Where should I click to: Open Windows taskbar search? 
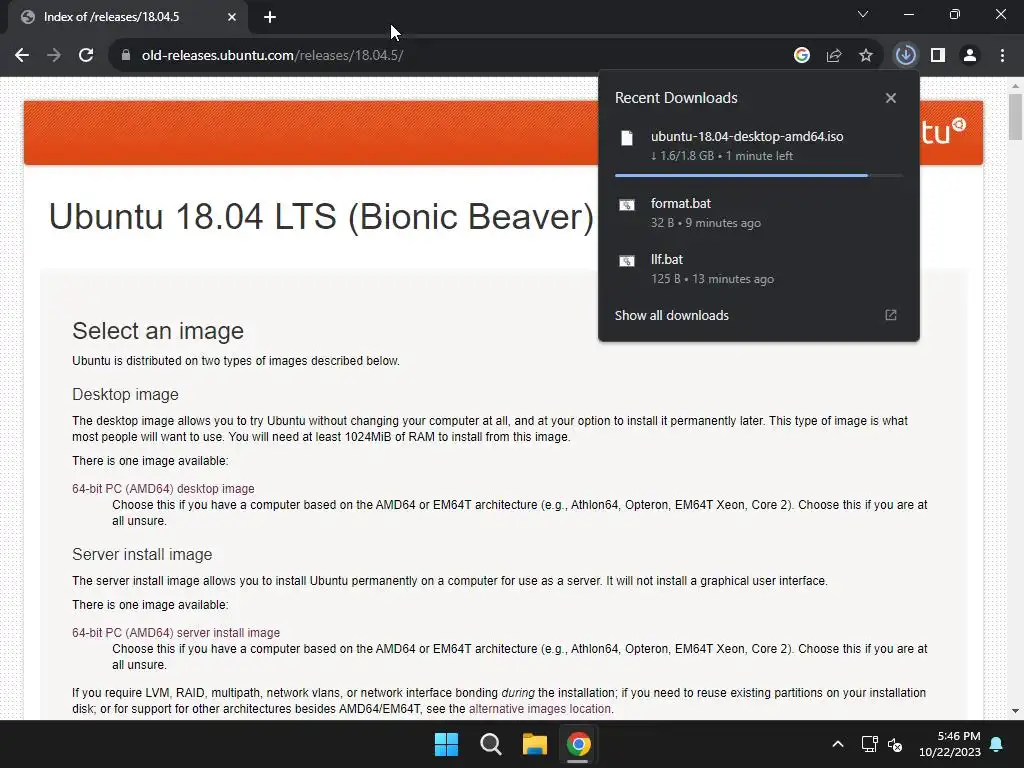[x=490, y=744]
